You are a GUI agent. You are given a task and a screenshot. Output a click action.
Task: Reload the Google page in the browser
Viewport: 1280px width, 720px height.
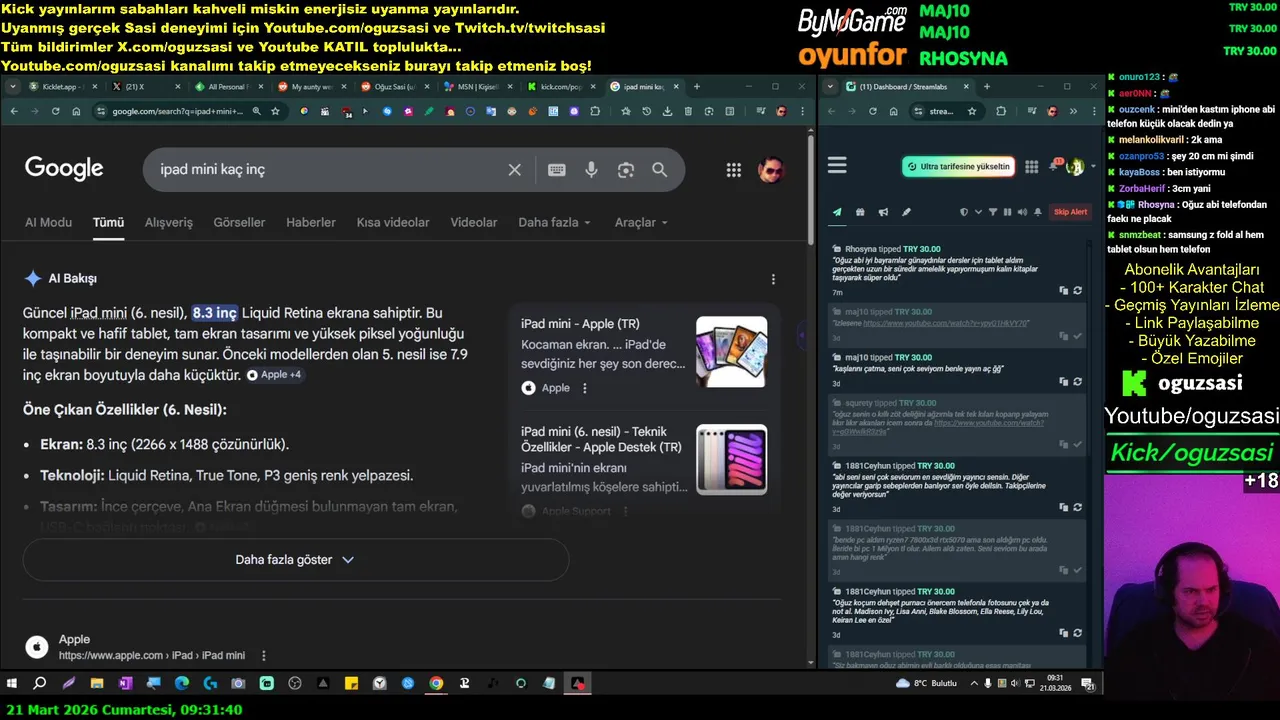pos(55,111)
